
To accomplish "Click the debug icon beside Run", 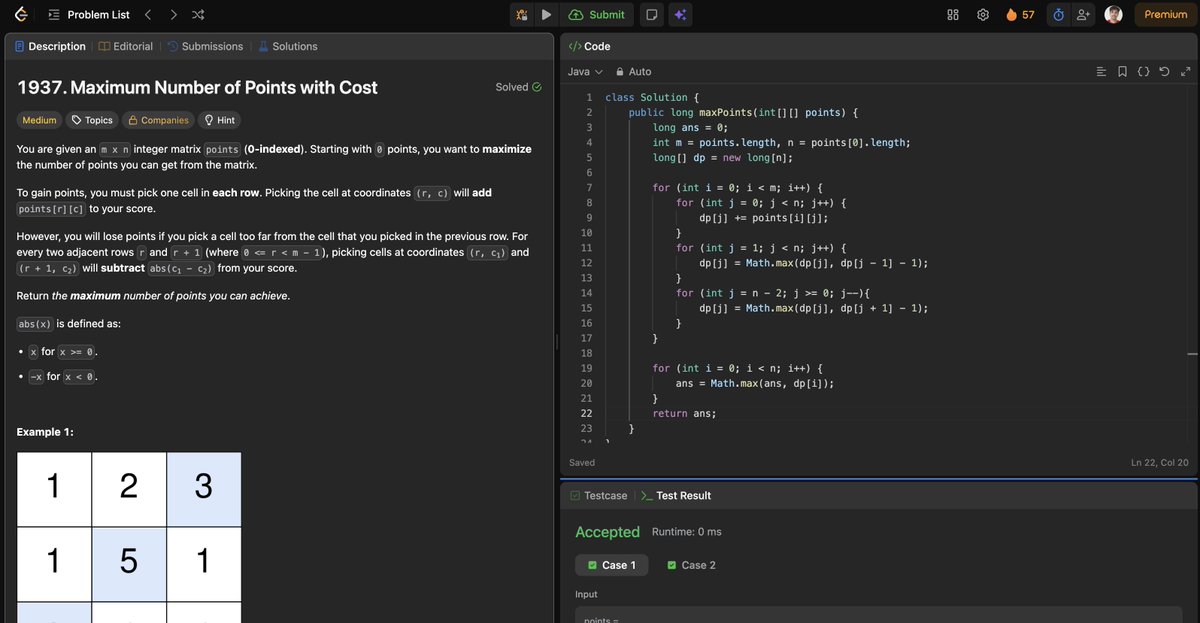I will click(522, 15).
